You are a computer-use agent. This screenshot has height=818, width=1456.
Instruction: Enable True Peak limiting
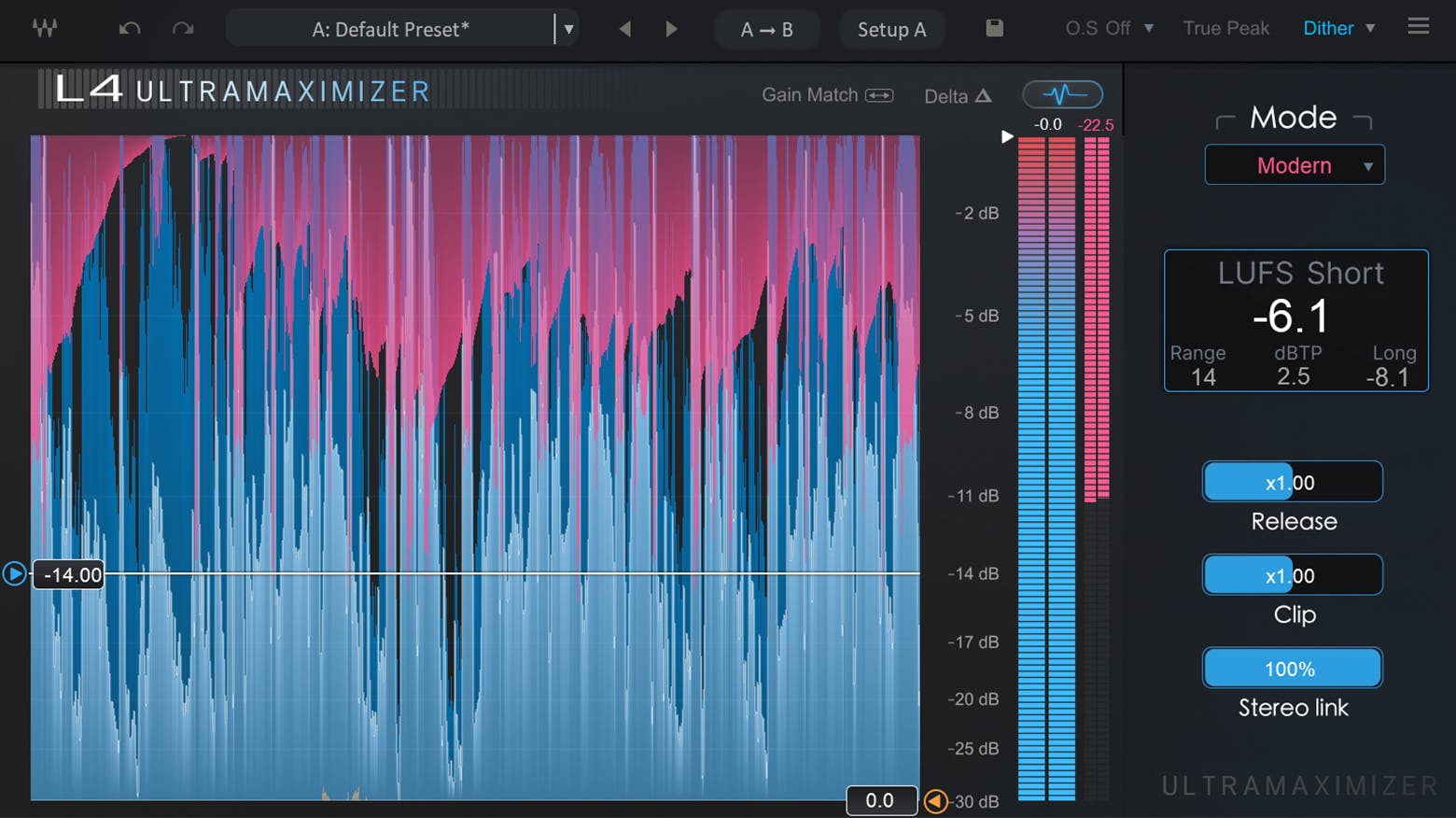coord(1225,29)
